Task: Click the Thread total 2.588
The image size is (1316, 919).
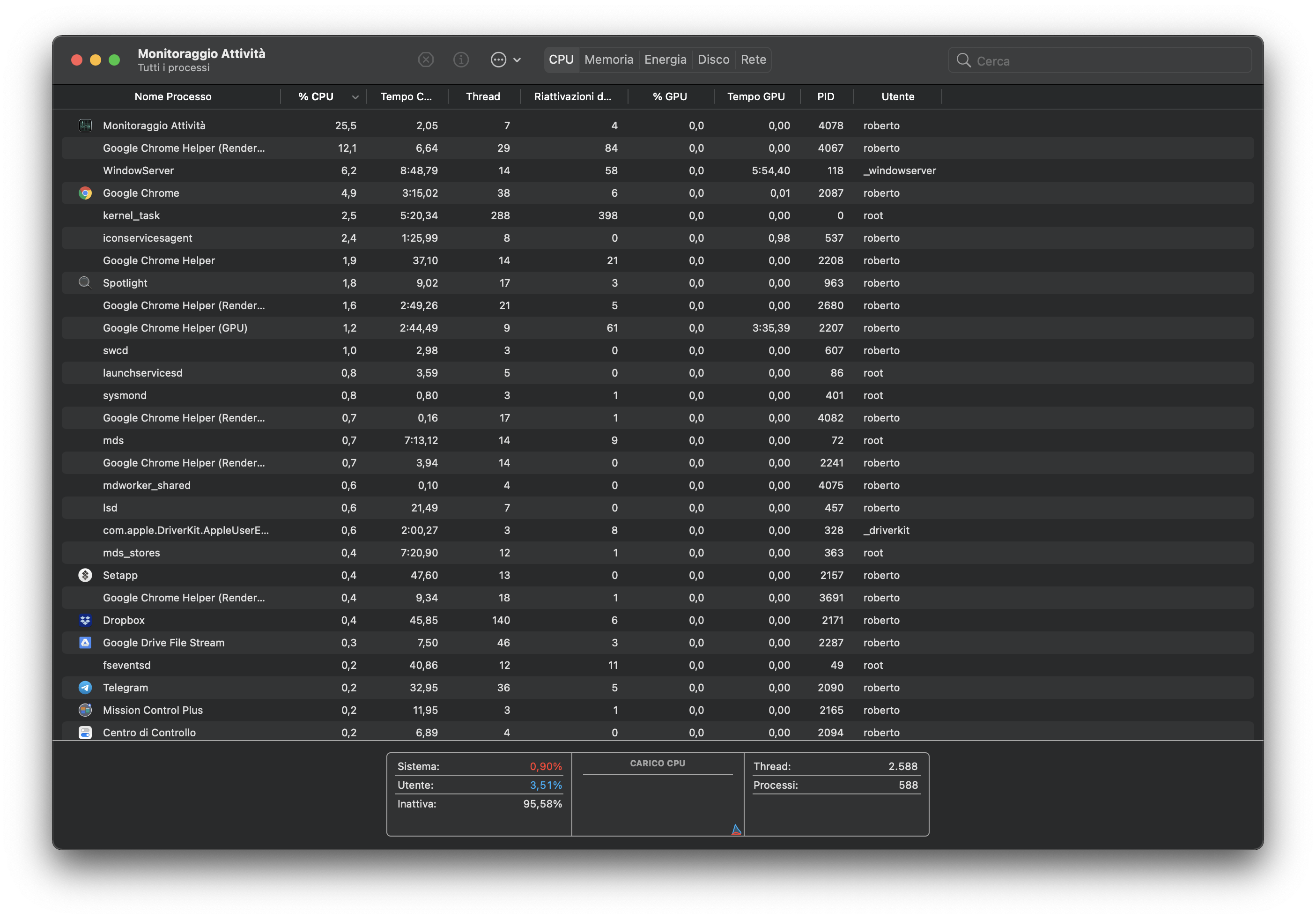Action: [x=903, y=766]
